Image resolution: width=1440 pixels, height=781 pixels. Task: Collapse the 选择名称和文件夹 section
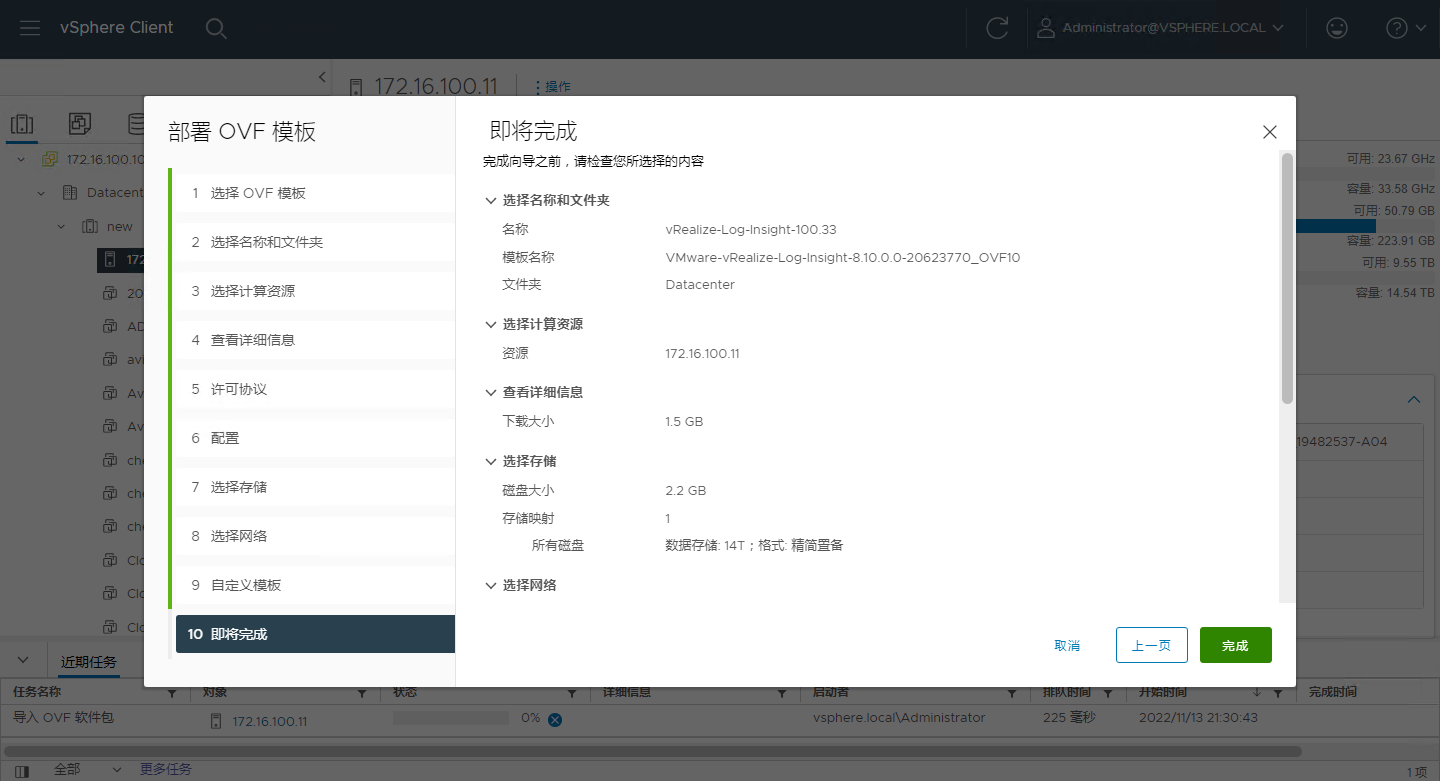[491, 201]
